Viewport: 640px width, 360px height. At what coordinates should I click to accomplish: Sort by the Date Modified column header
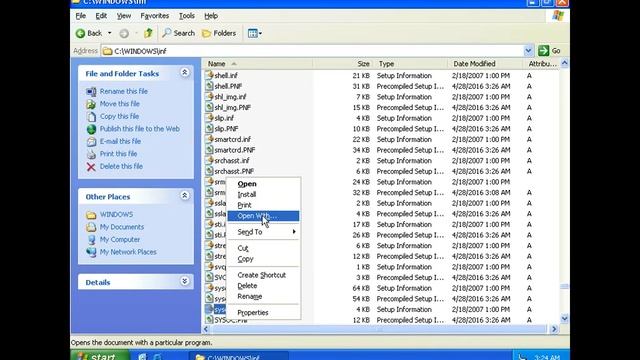[485, 64]
